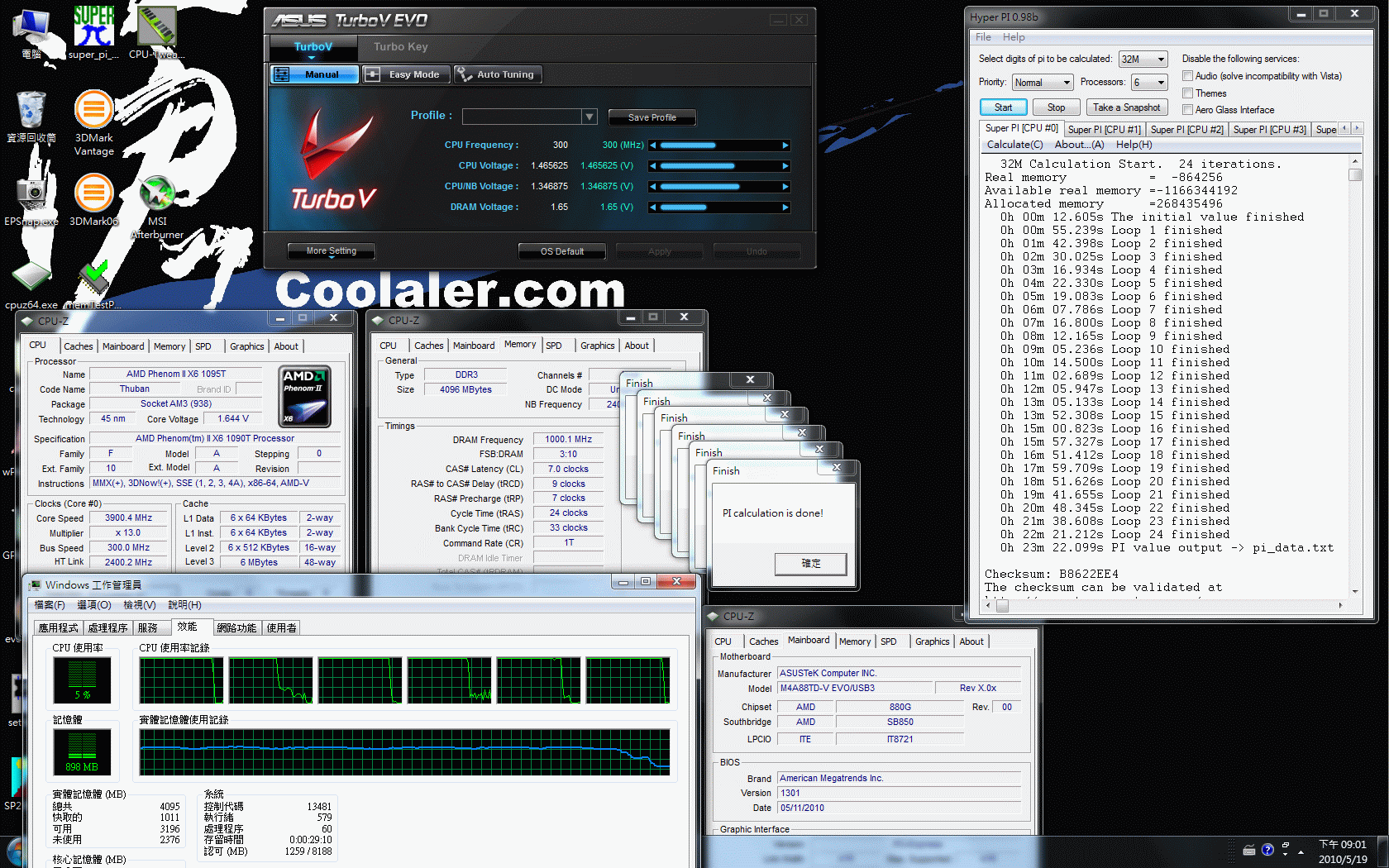Open the Priority Normal dropdown

1043,83
